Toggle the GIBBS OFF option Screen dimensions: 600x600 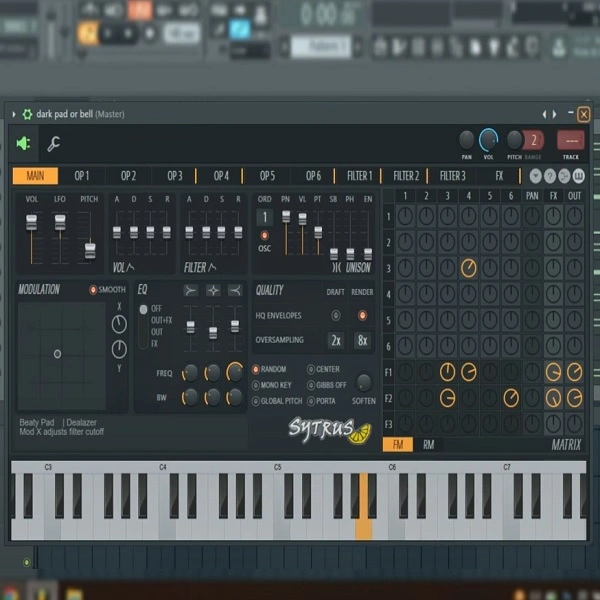pyautogui.click(x=311, y=385)
